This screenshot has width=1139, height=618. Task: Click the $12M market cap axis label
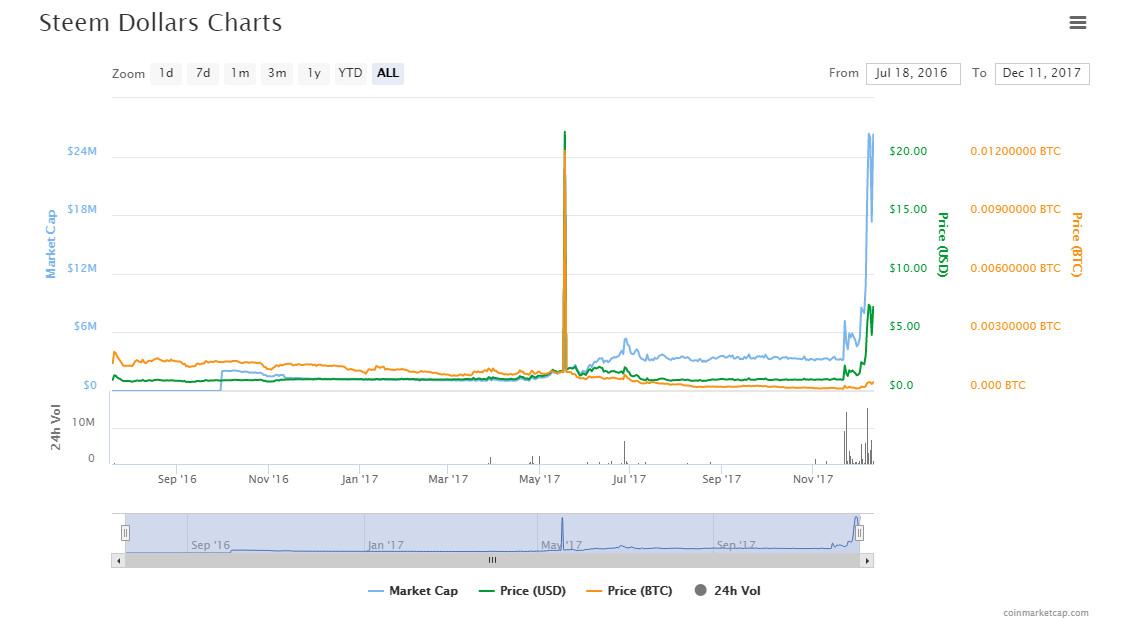[82, 268]
